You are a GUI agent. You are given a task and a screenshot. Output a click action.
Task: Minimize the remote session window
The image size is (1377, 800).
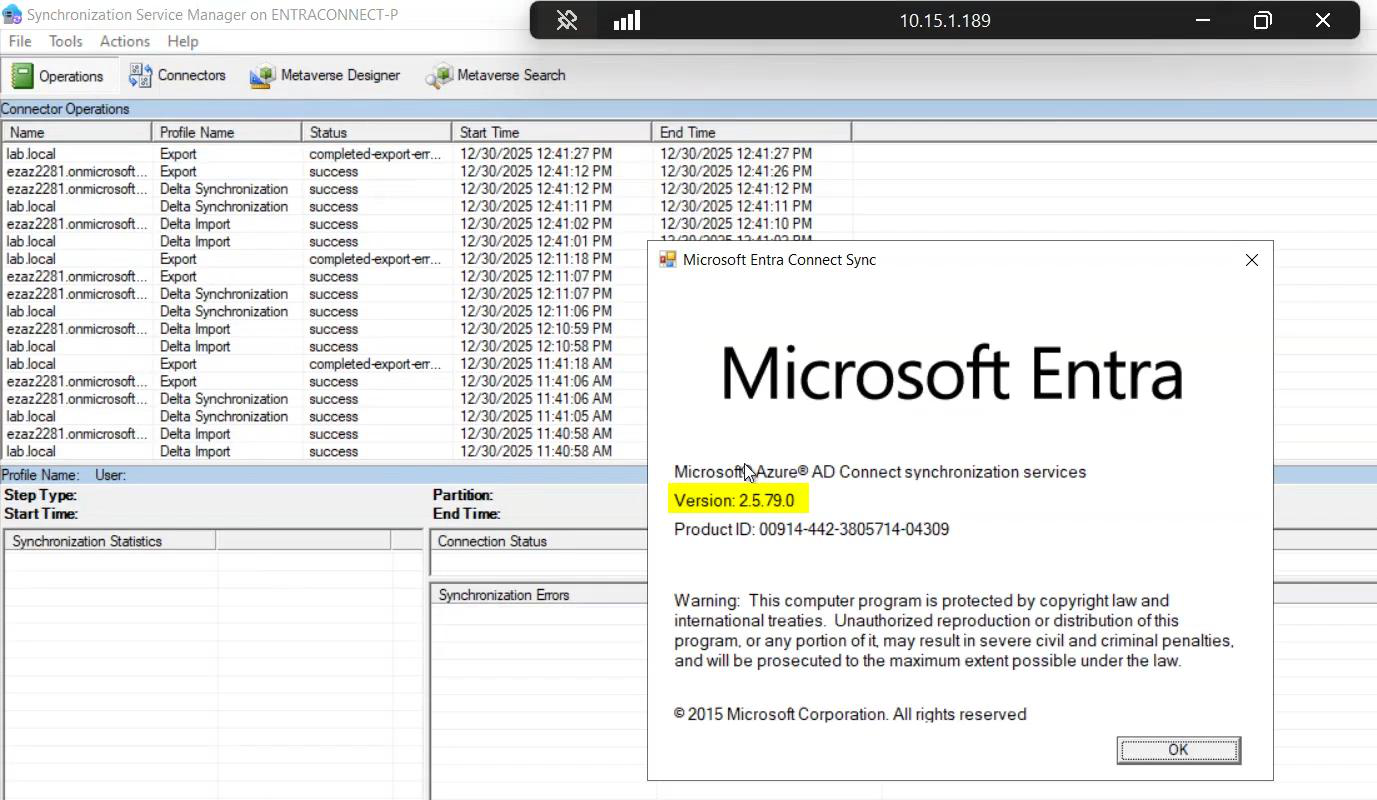coord(1203,20)
